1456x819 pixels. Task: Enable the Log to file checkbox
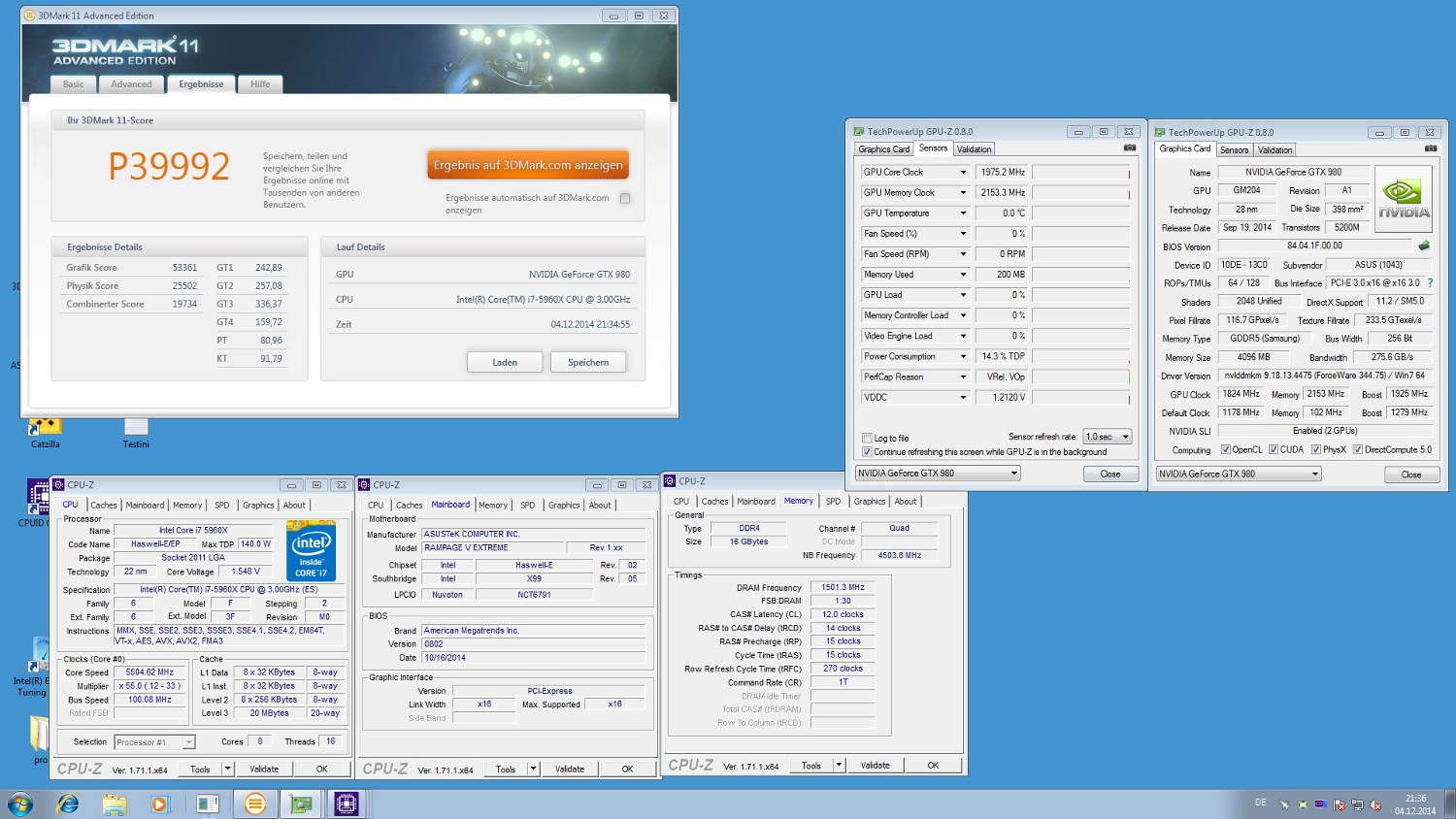[868, 438]
